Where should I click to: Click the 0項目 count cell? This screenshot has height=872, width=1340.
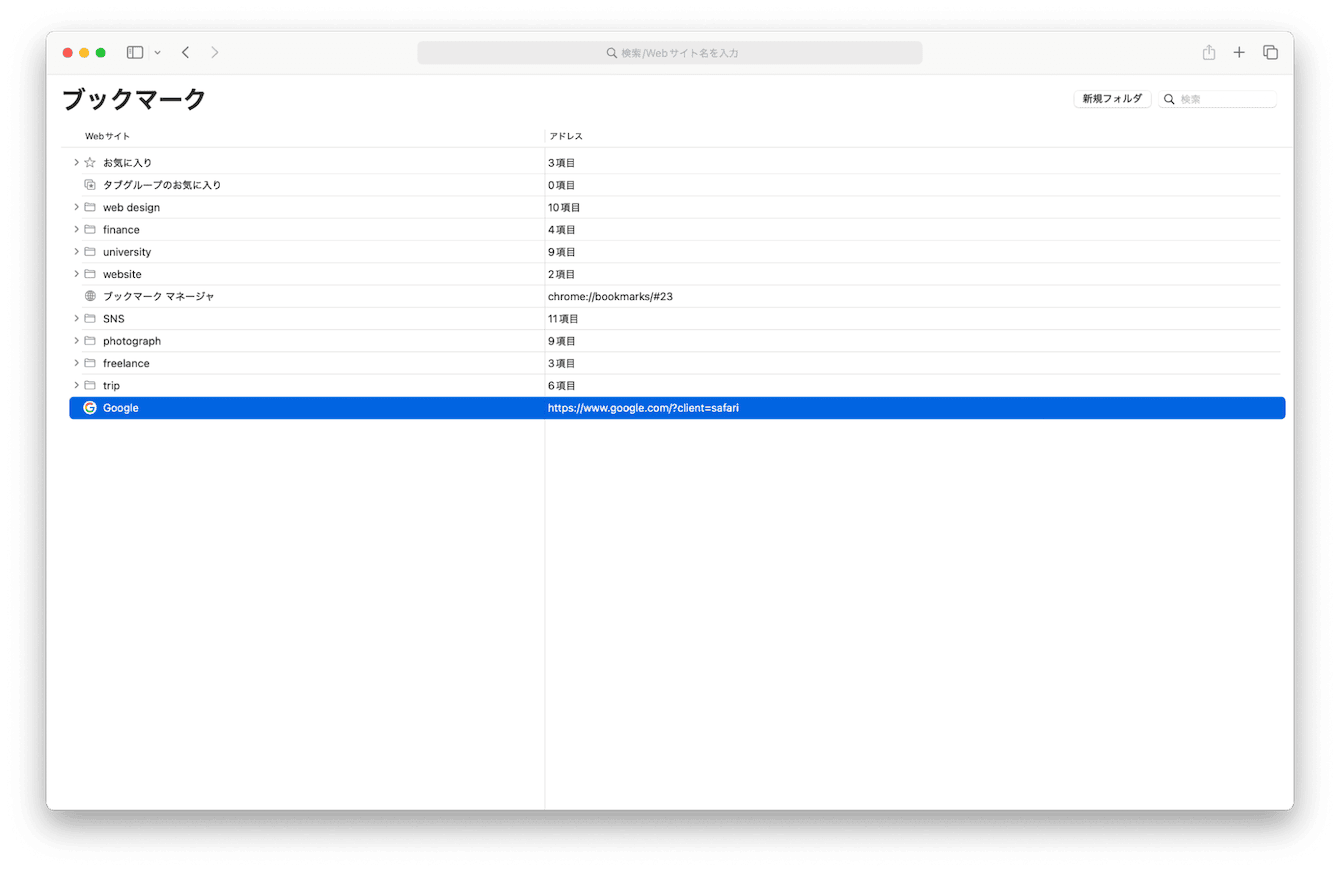(561, 185)
